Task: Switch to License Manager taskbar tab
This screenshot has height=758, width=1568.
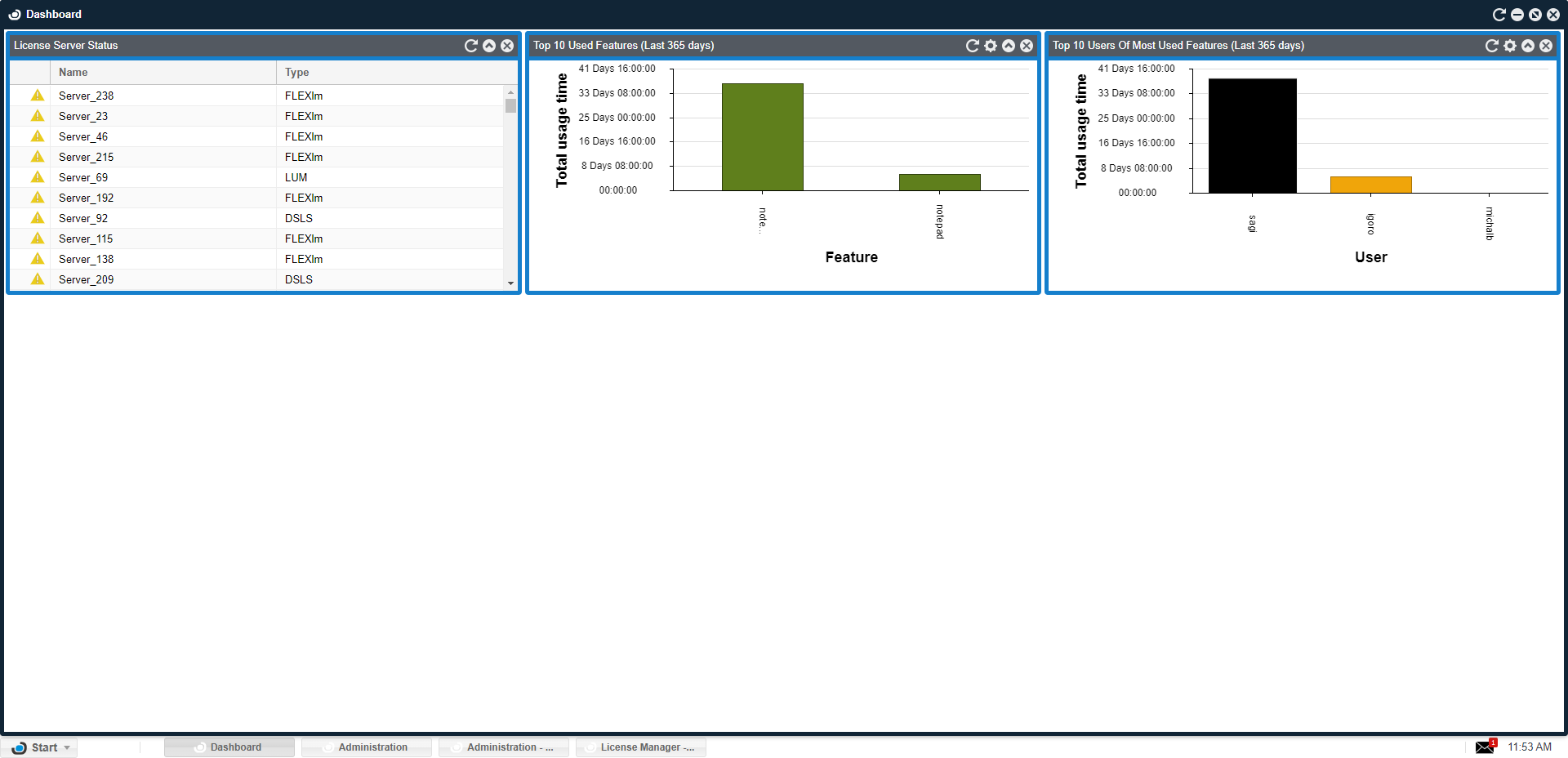Action: (x=641, y=747)
